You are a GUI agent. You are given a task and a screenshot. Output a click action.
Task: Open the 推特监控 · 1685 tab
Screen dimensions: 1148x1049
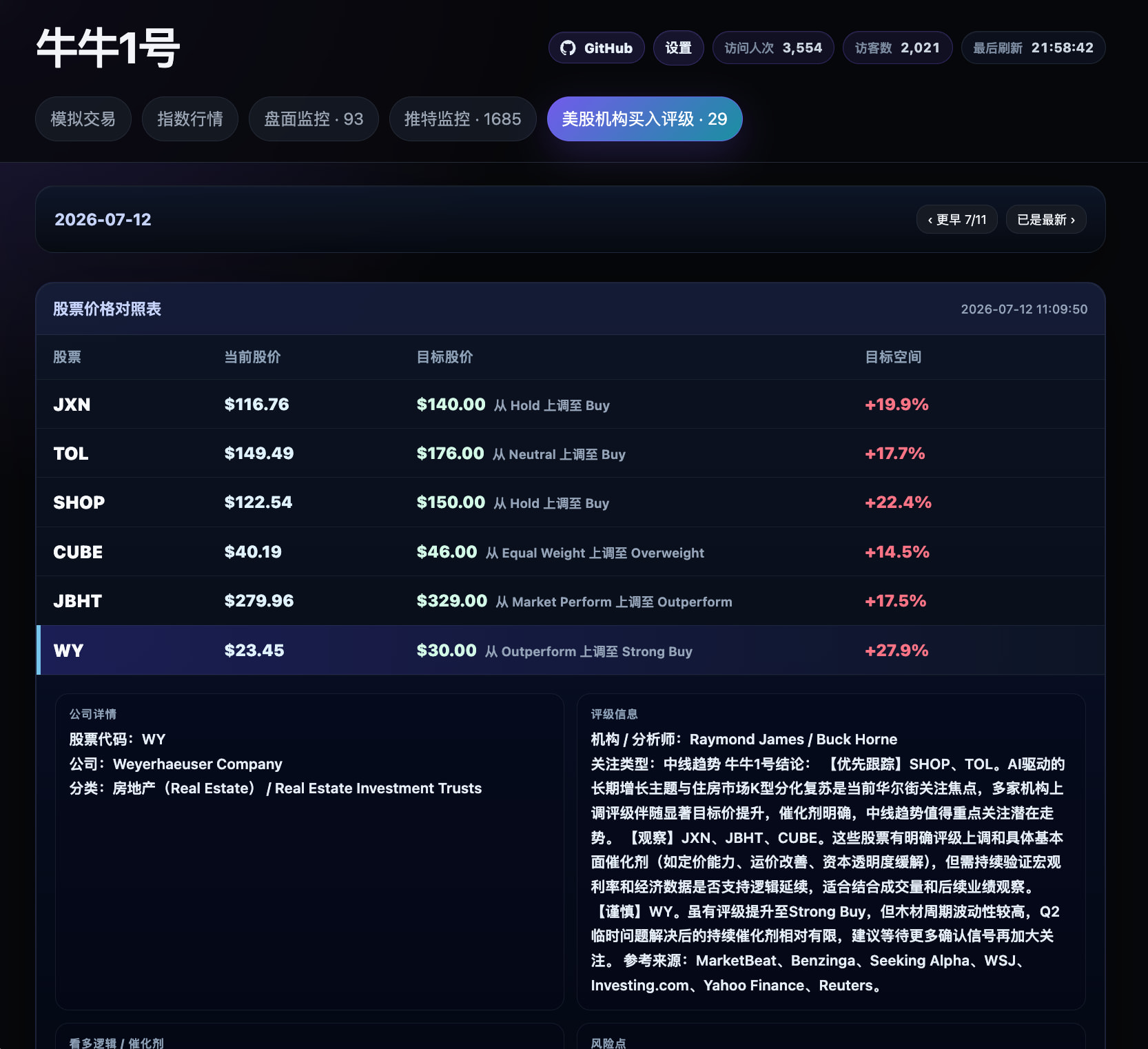click(462, 119)
